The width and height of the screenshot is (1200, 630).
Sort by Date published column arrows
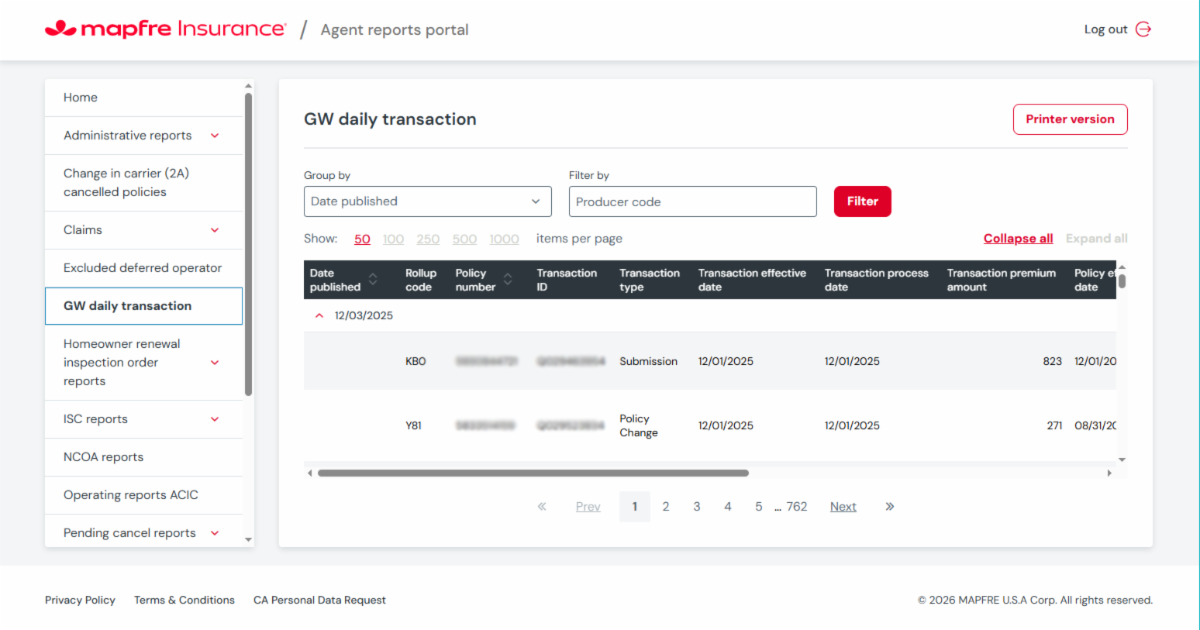coord(373,280)
